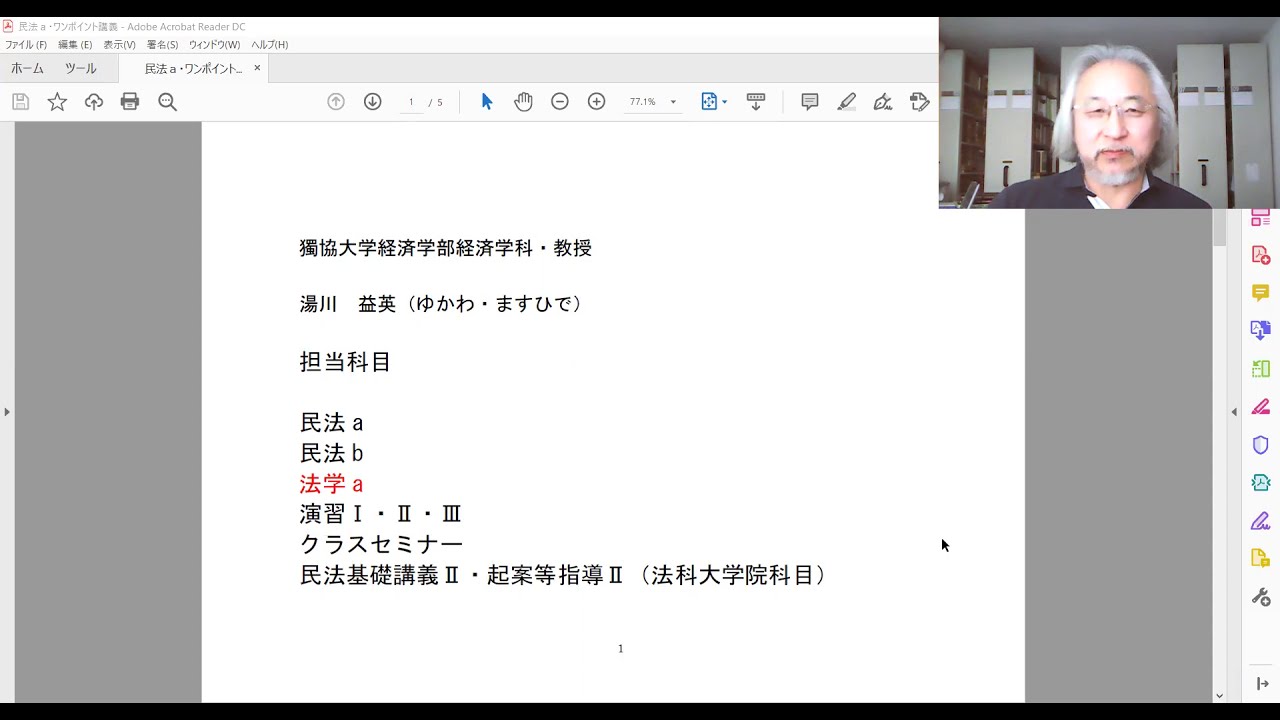Open the ヘルプ(H) menu
1280x720 pixels.
click(x=270, y=45)
